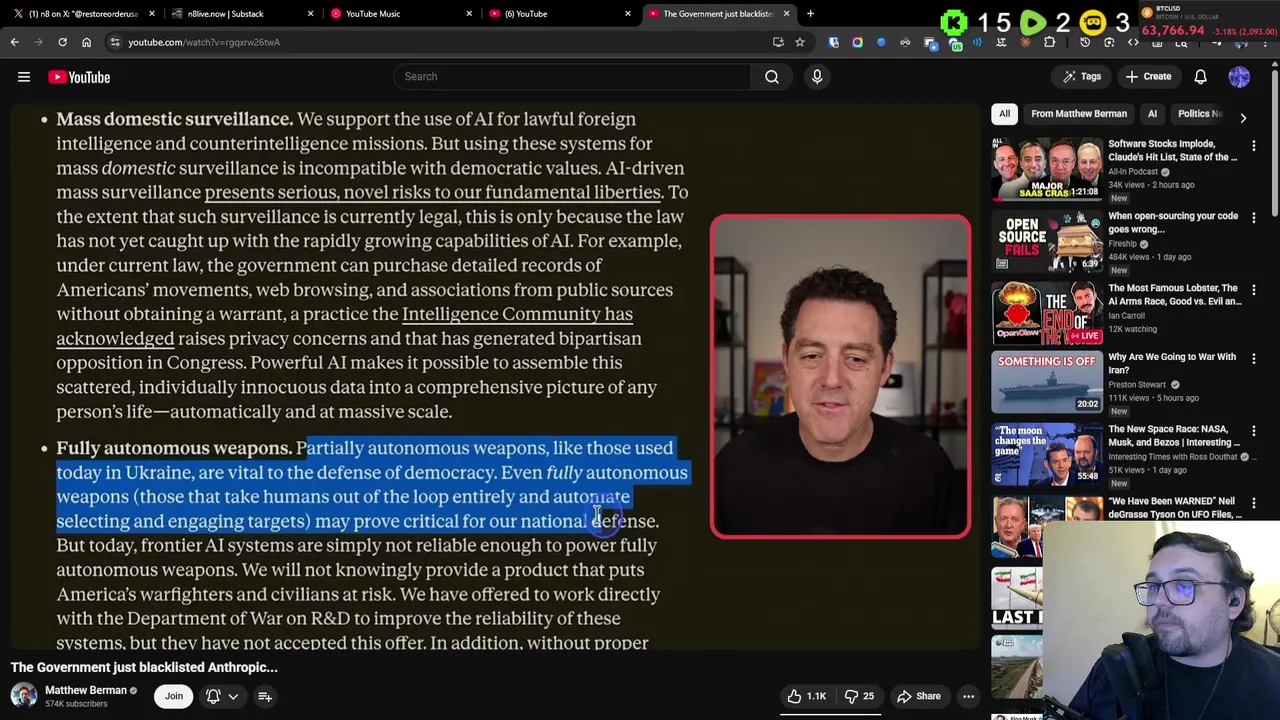This screenshot has width=1280, height=720.
Task: Click the Firership channel name
Action: point(1122,244)
